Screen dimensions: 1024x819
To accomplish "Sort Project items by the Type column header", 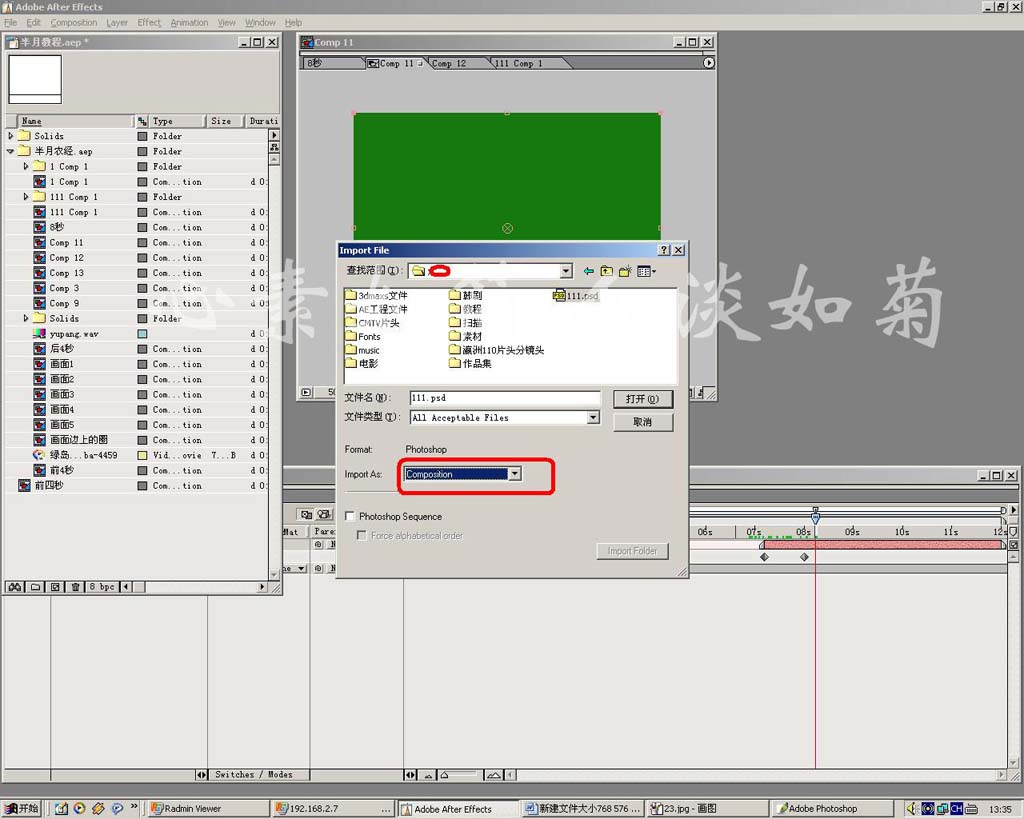I will 176,121.
